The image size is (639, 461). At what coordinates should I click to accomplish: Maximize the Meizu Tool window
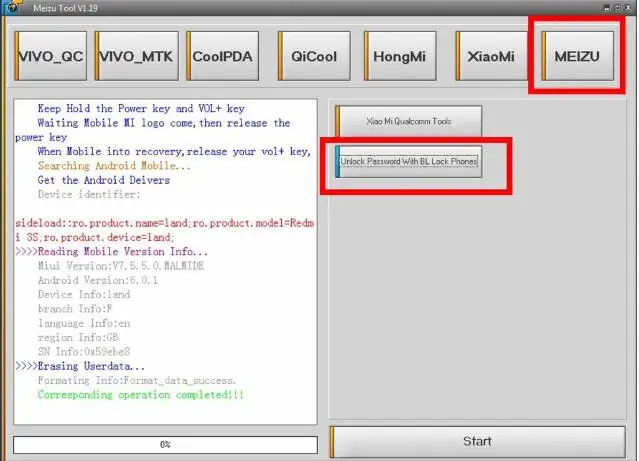click(618, 8)
